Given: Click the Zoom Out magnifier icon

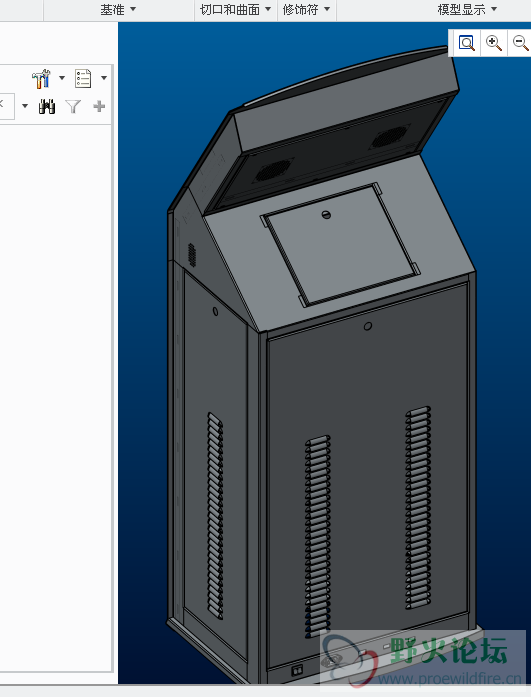Looking at the screenshot, I should click(x=521, y=43).
